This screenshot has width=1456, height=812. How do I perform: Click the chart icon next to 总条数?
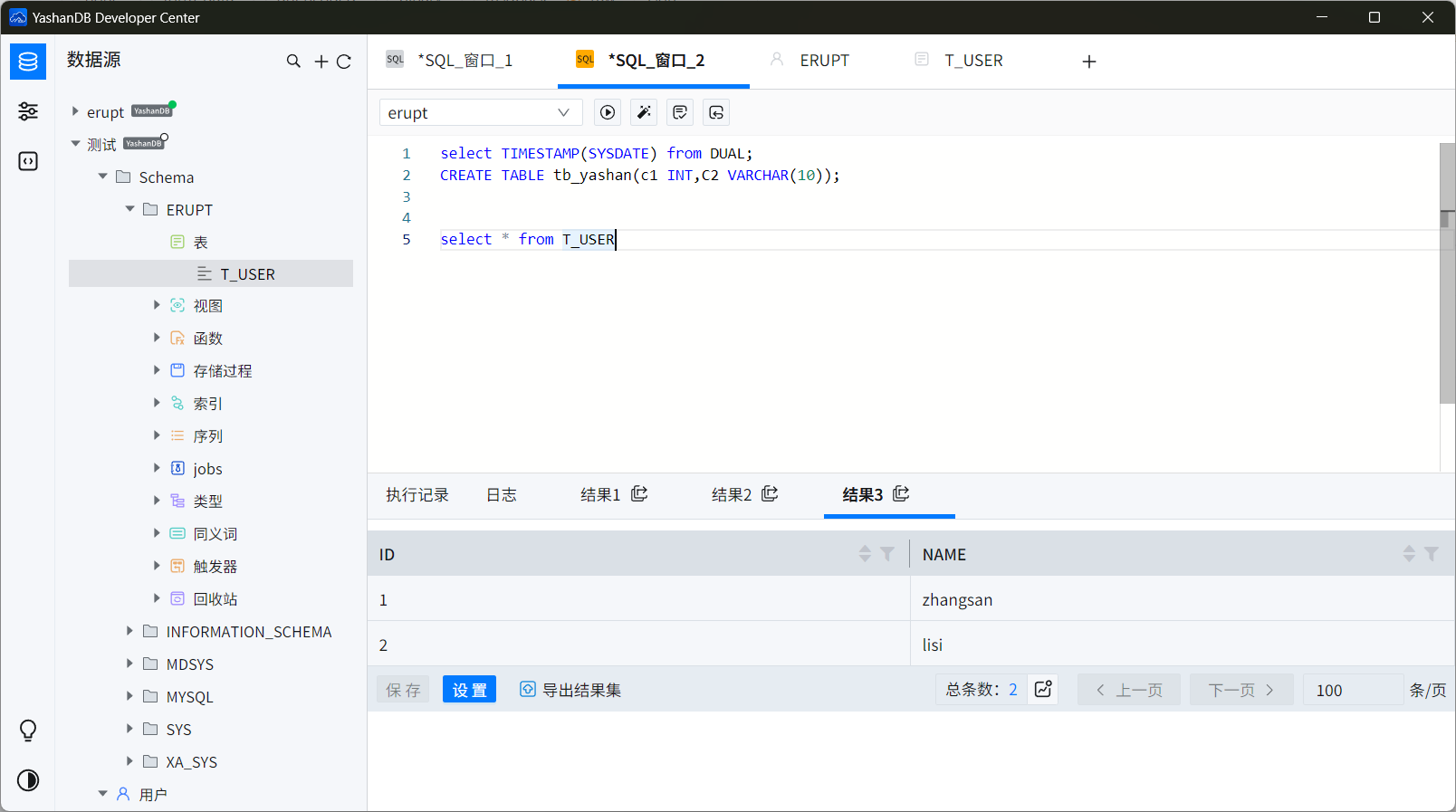click(x=1043, y=689)
